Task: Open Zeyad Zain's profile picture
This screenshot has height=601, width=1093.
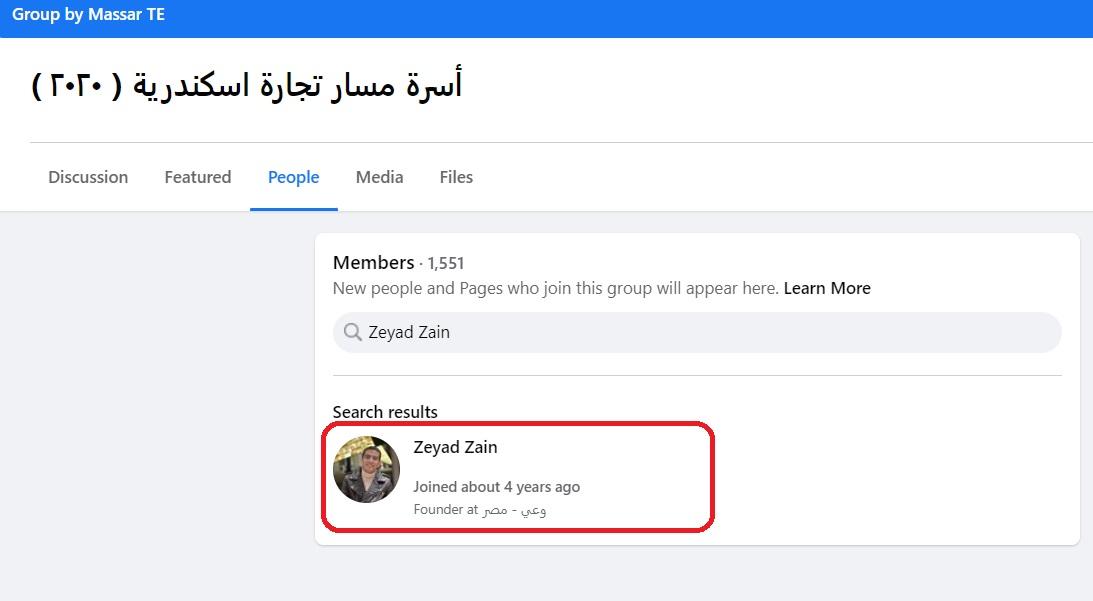Action: 366,469
